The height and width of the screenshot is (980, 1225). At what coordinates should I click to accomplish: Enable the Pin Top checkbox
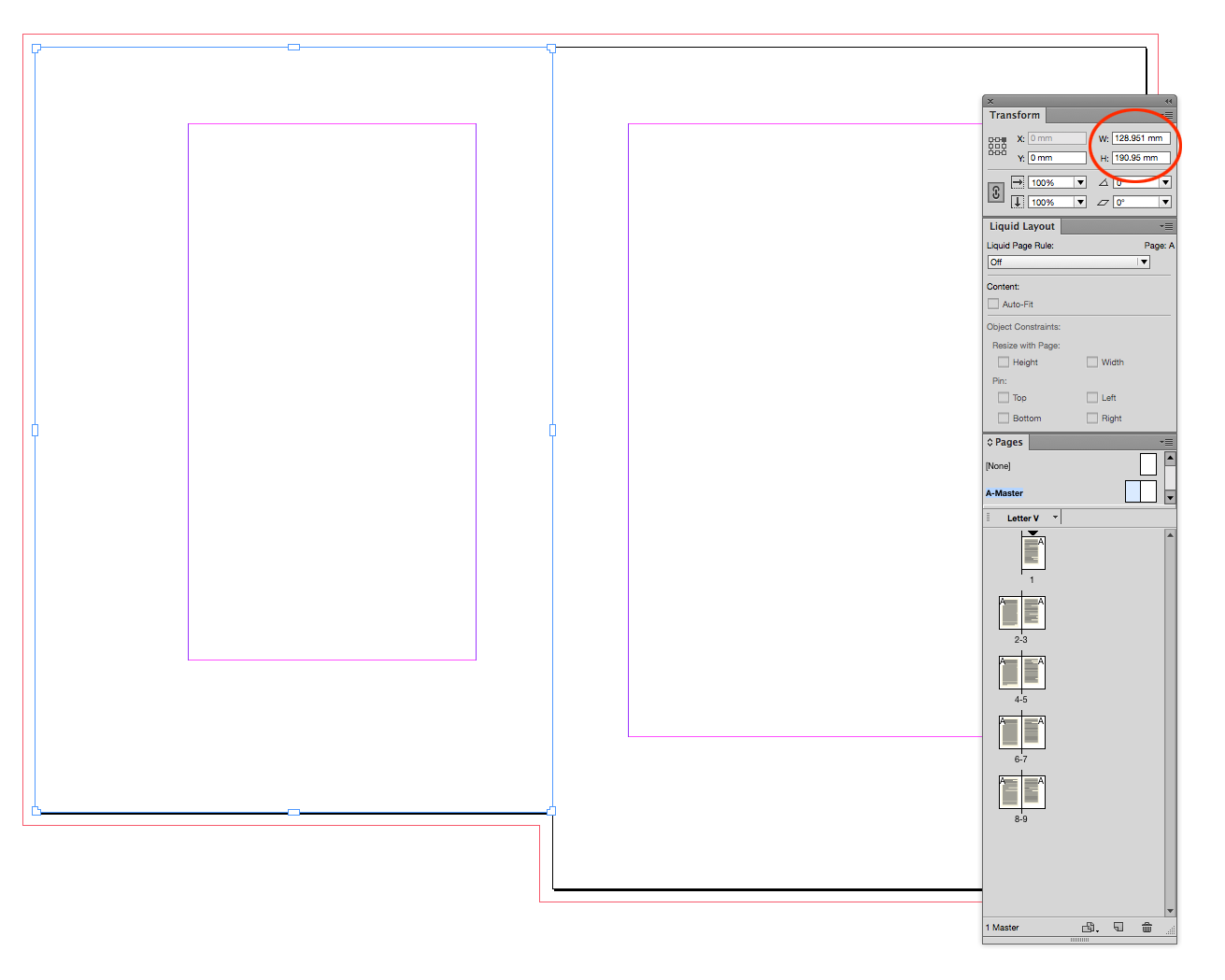coord(1004,397)
